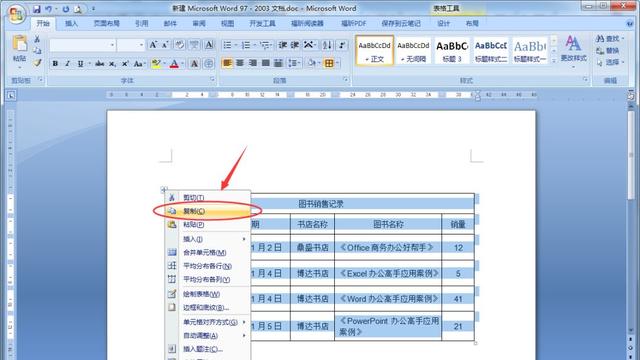
Task: Click the large Paste clipboard icon
Action: tap(20, 44)
